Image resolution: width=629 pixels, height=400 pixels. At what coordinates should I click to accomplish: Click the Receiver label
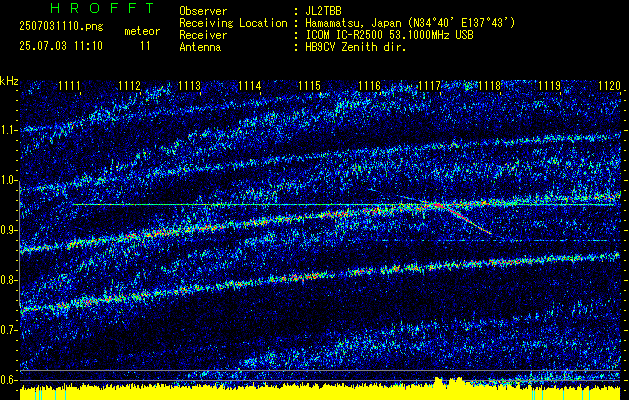coord(203,35)
